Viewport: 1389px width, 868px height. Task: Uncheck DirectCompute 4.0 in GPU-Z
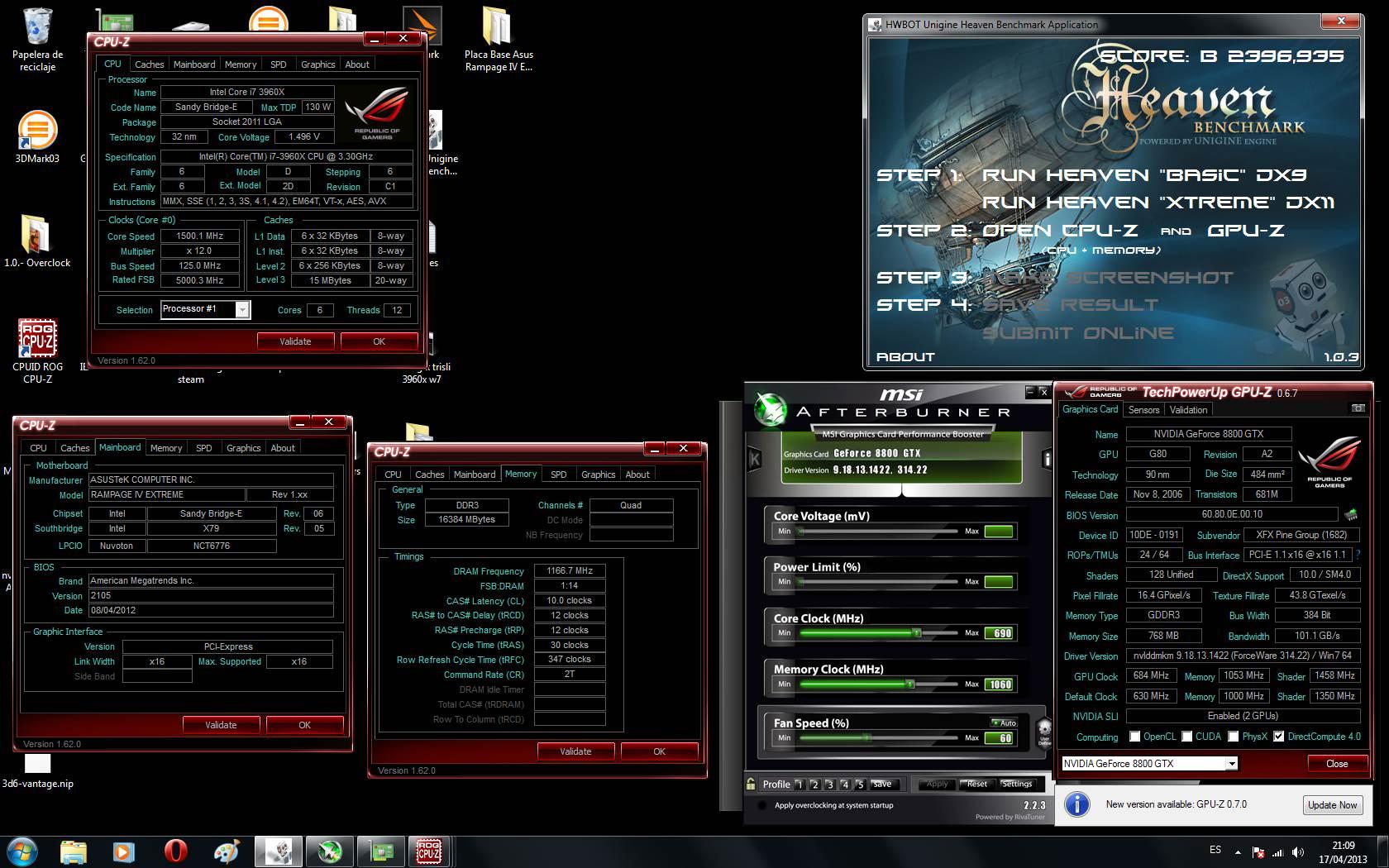pos(1279,737)
